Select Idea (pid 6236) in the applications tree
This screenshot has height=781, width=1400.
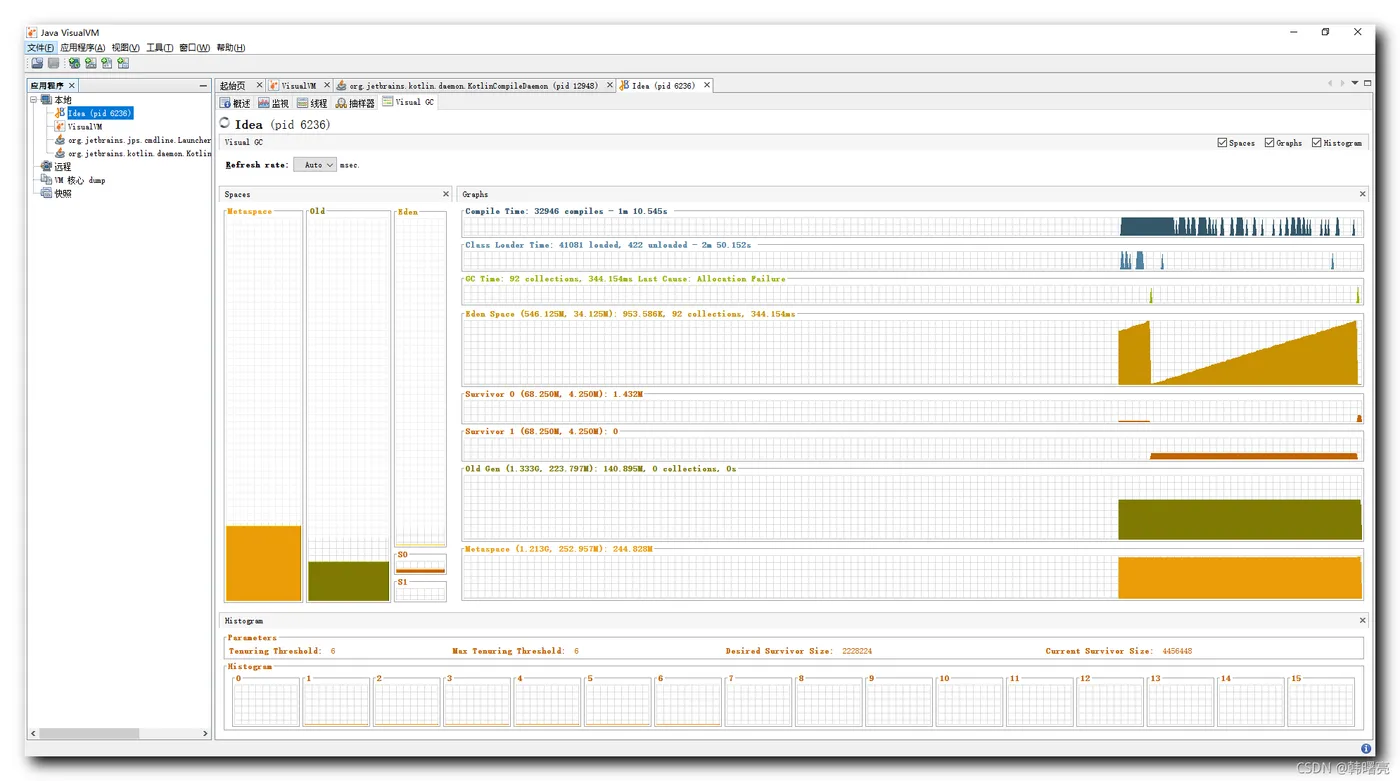pos(99,113)
